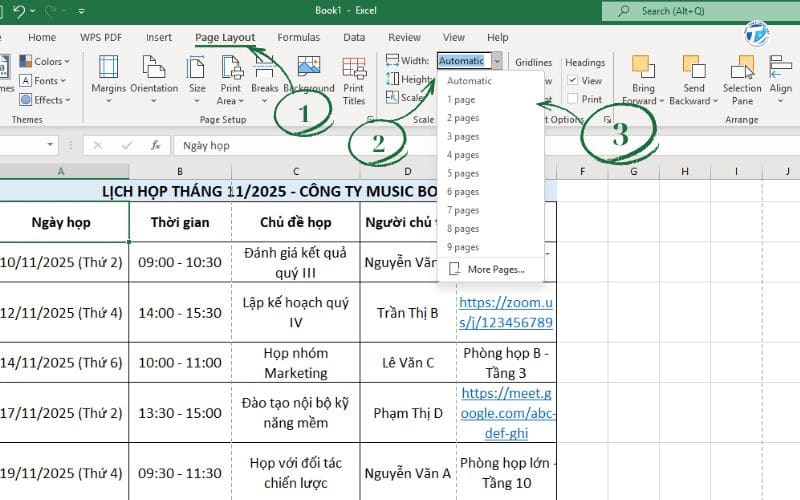Choose 7 pages width option
This screenshot has height=500, width=800.
490,210
